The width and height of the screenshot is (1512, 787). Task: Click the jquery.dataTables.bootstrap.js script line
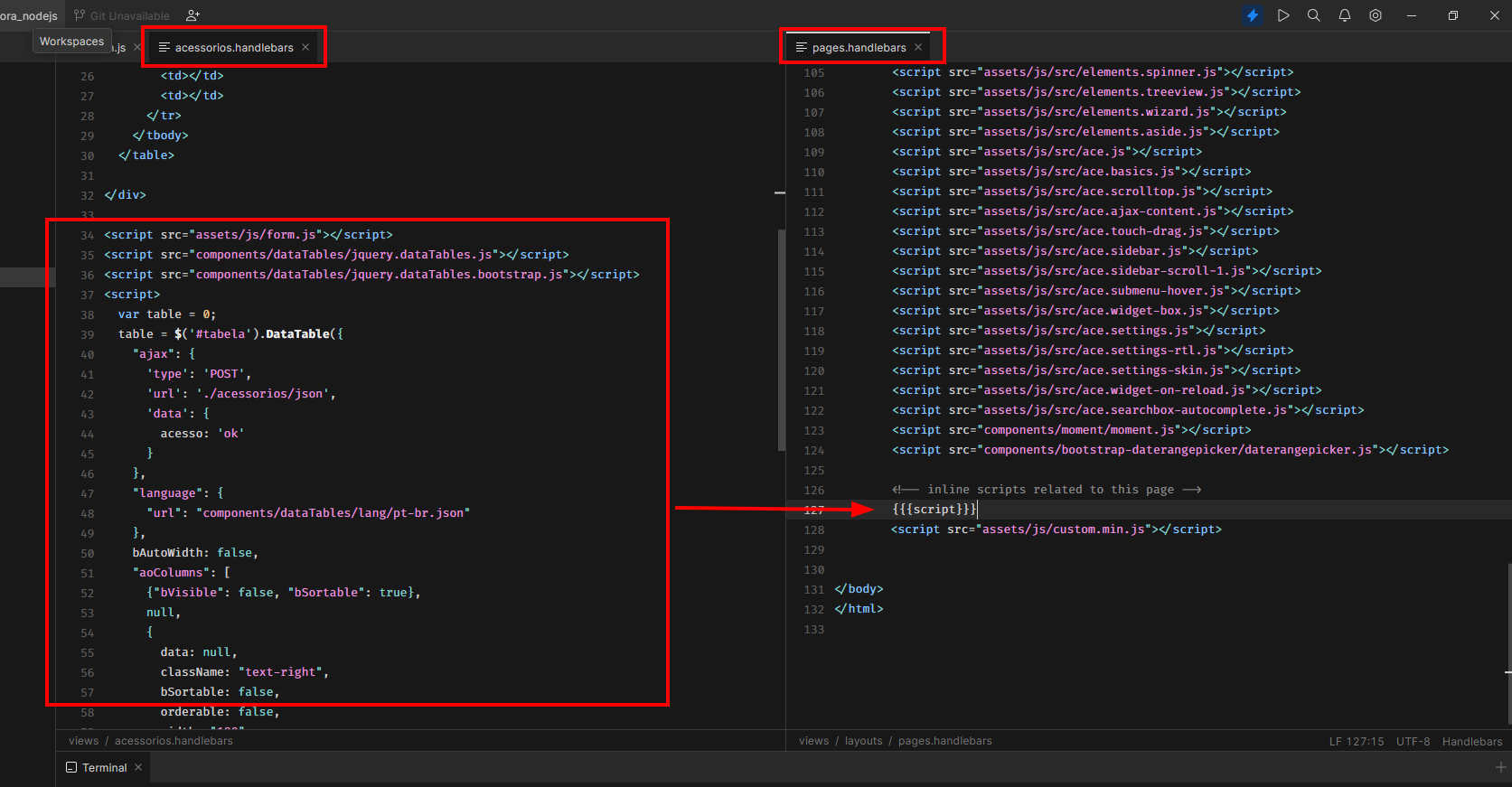click(371, 275)
